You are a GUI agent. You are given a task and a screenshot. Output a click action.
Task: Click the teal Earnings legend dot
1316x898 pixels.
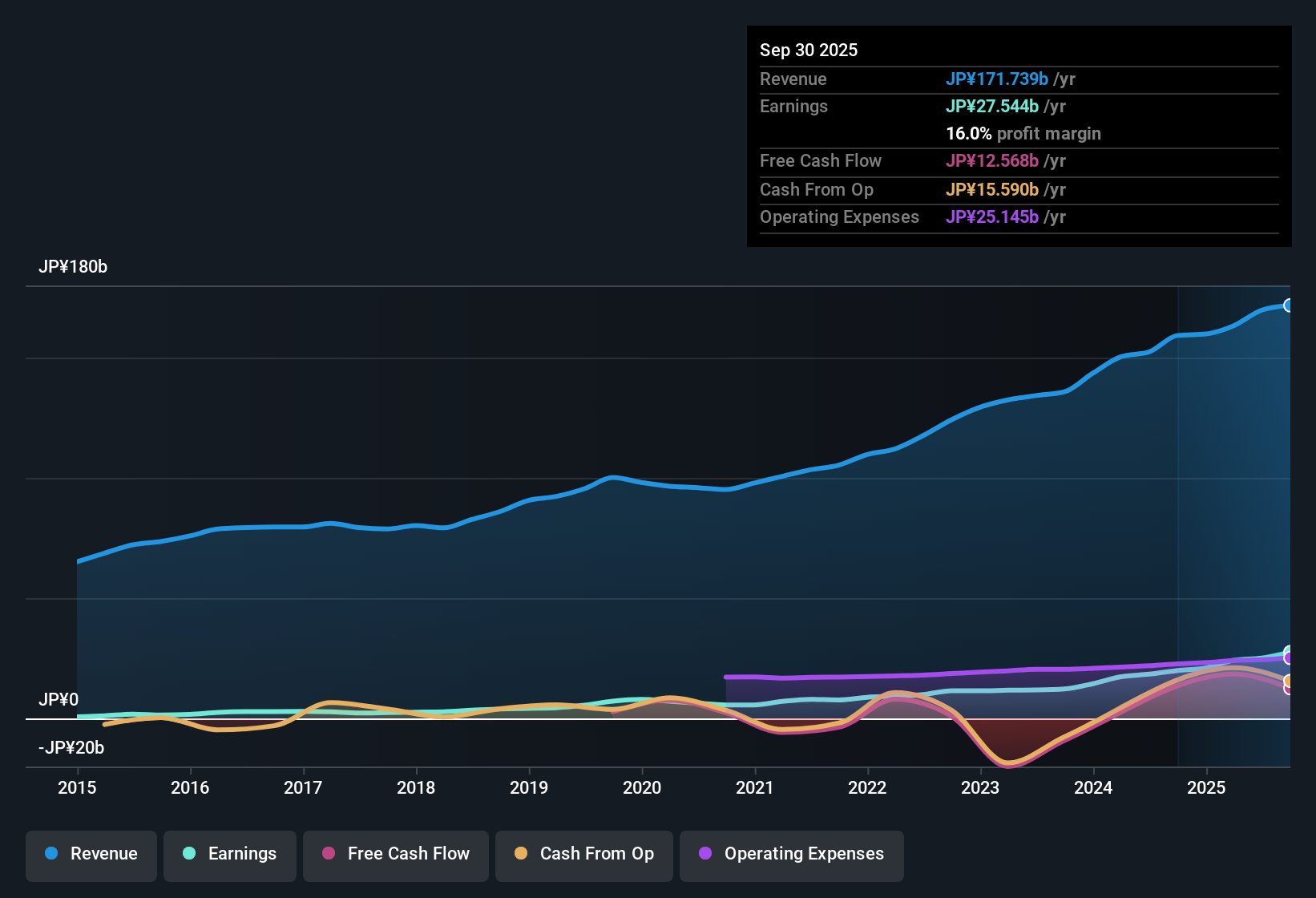click(x=189, y=853)
